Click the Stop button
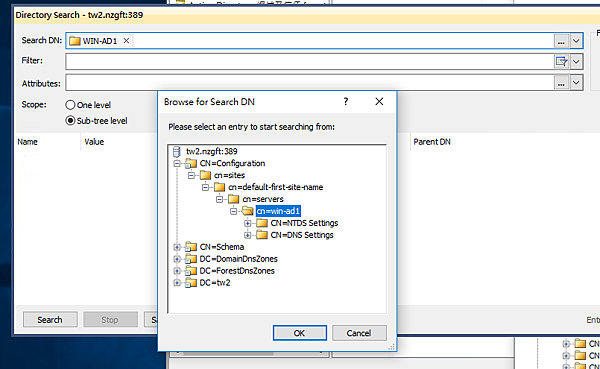Screen dimensions: 600x369 (110, 320)
